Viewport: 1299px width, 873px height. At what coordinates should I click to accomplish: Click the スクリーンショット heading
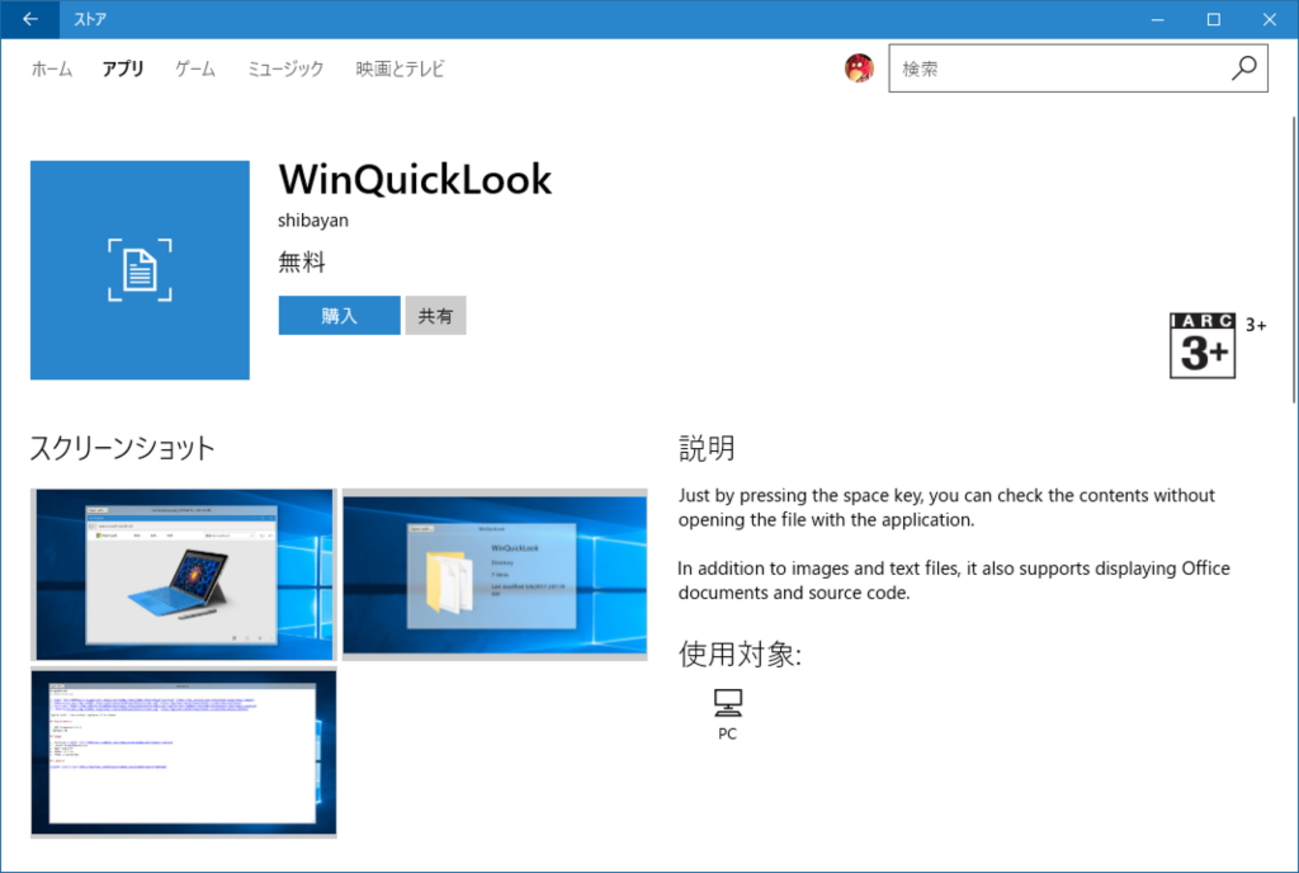click(x=122, y=448)
